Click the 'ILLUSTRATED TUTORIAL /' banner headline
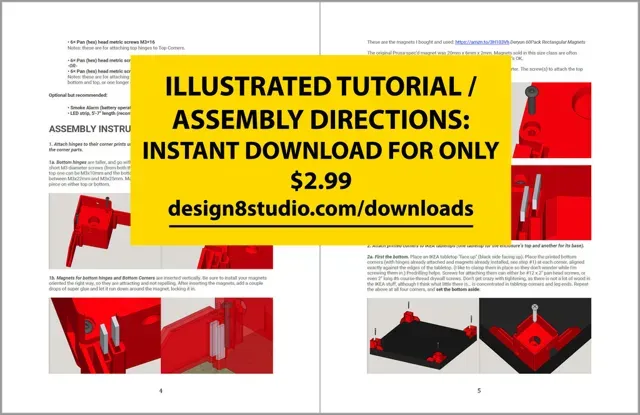This screenshot has height=415, width=640. 321,86
